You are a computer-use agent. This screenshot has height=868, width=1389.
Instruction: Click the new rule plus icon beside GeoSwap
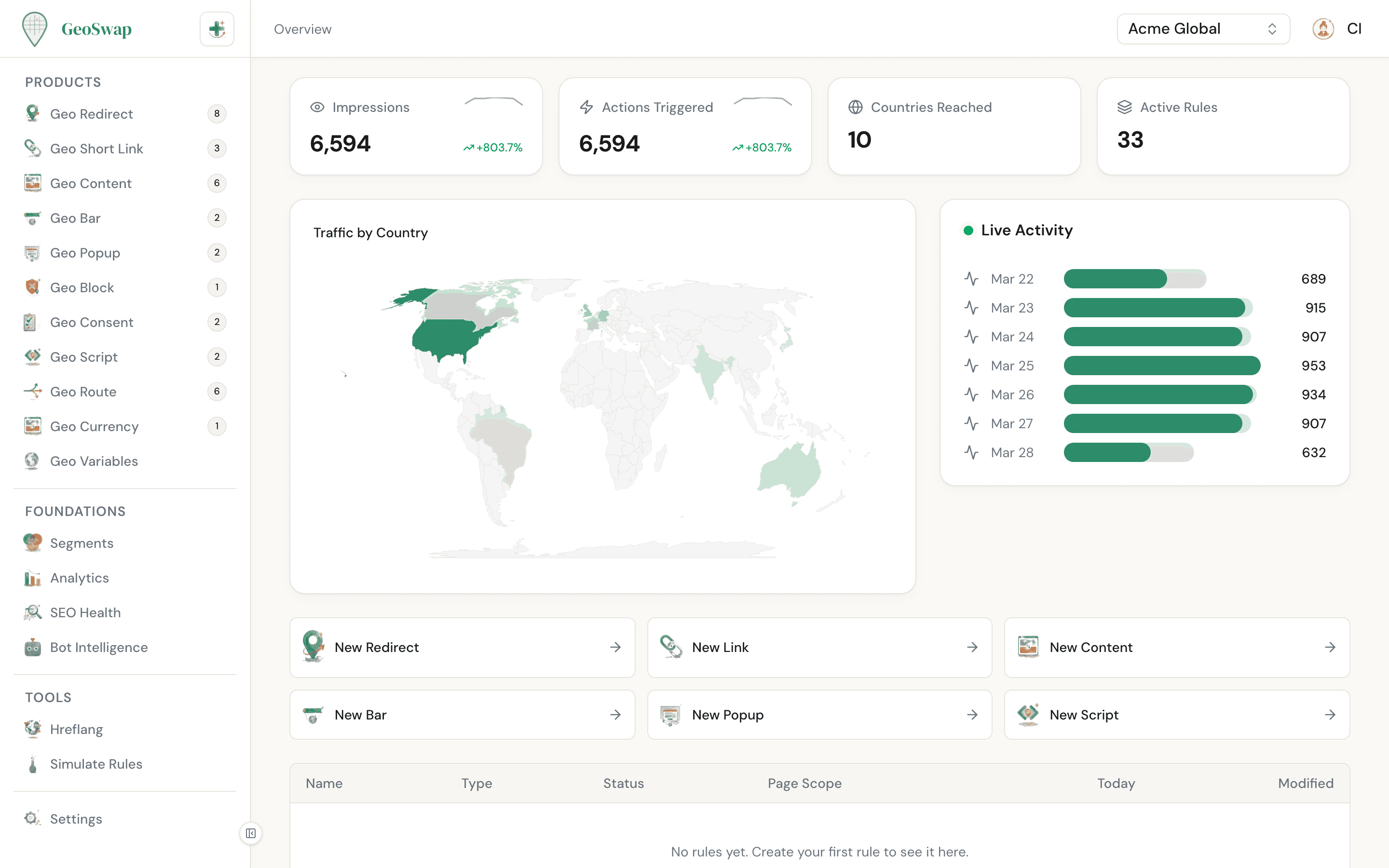click(x=217, y=28)
